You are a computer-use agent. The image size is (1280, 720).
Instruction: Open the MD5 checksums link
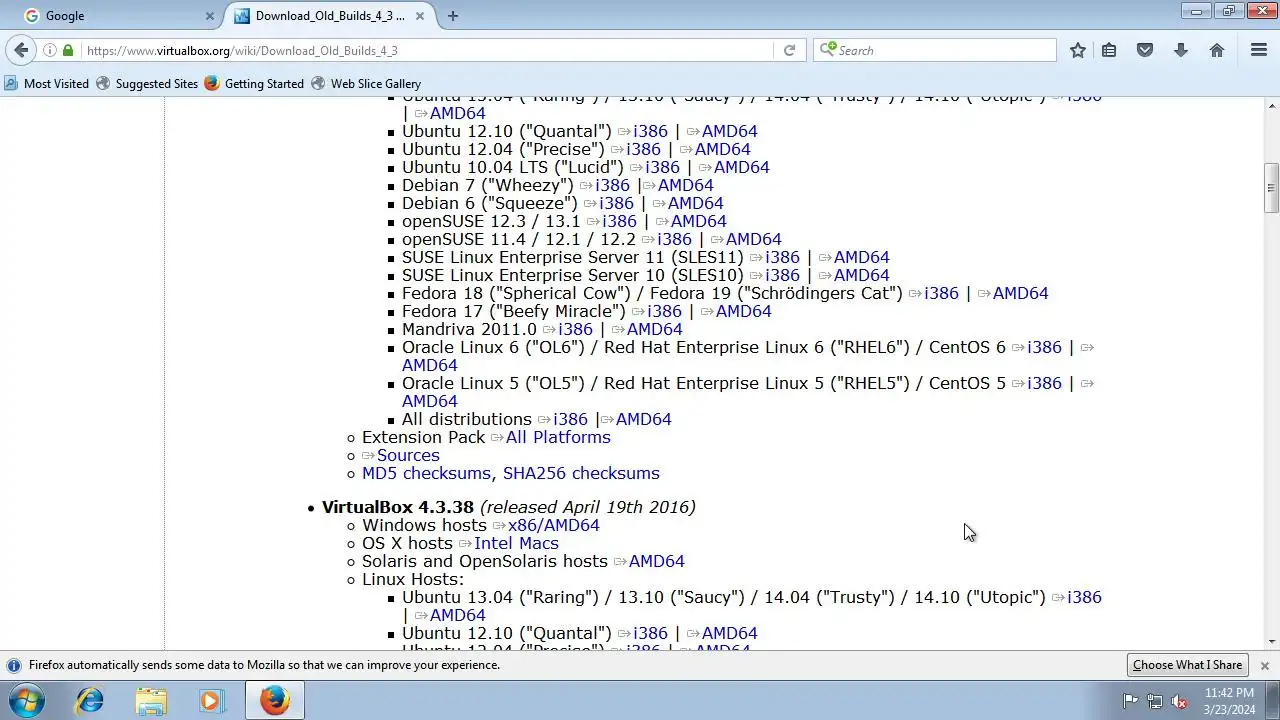[426, 473]
